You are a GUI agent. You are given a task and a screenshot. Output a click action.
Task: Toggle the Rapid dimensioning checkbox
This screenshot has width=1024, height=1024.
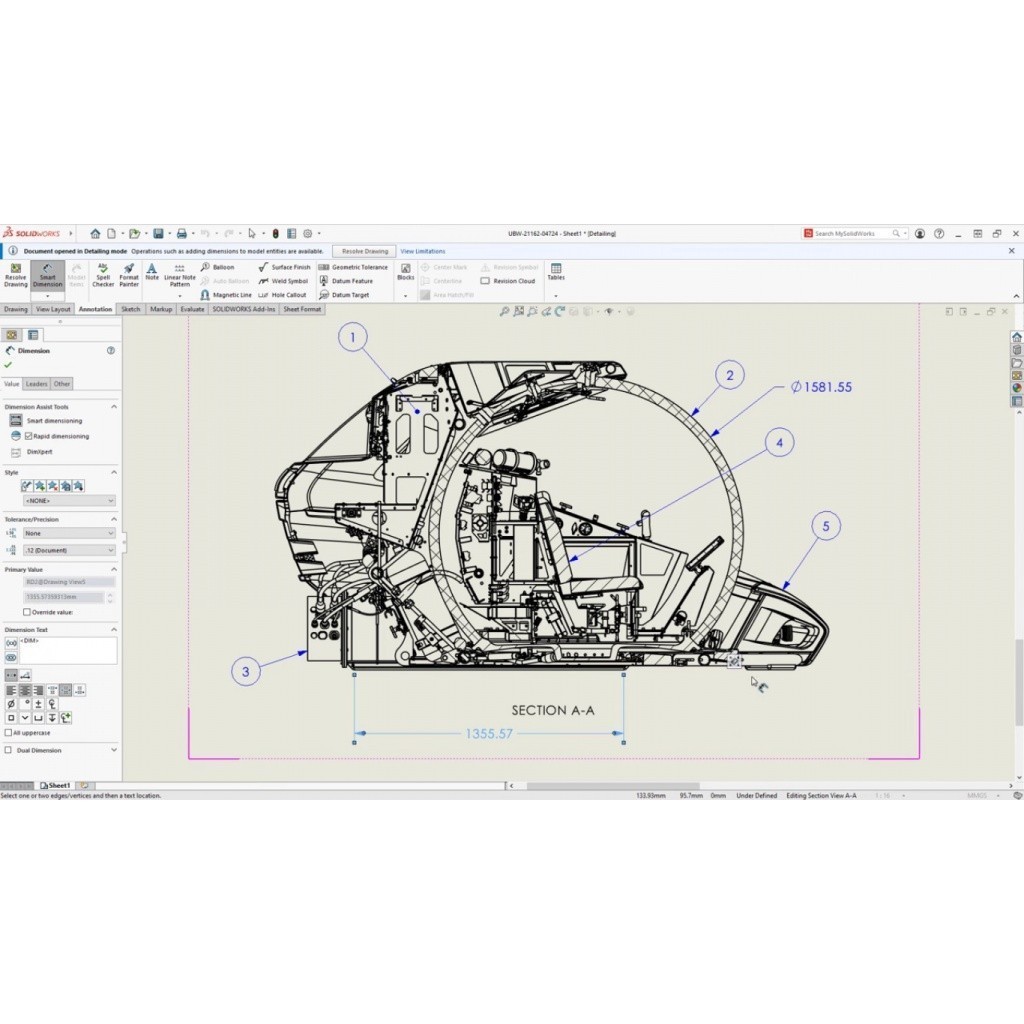pos(28,436)
